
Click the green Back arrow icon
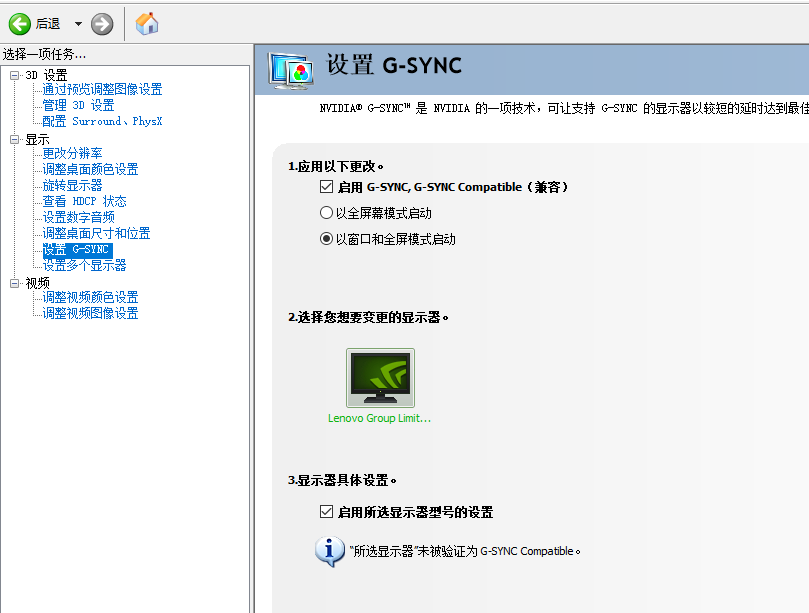point(20,24)
